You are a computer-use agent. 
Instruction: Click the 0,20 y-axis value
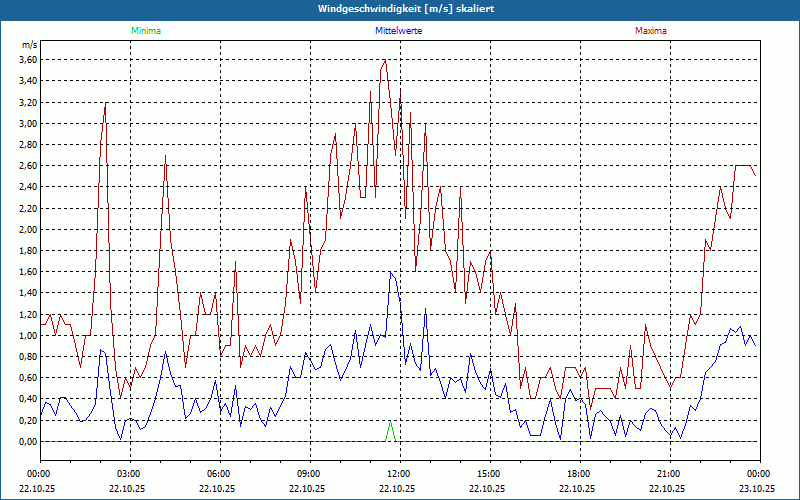pyautogui.click(x=28, y=420)
